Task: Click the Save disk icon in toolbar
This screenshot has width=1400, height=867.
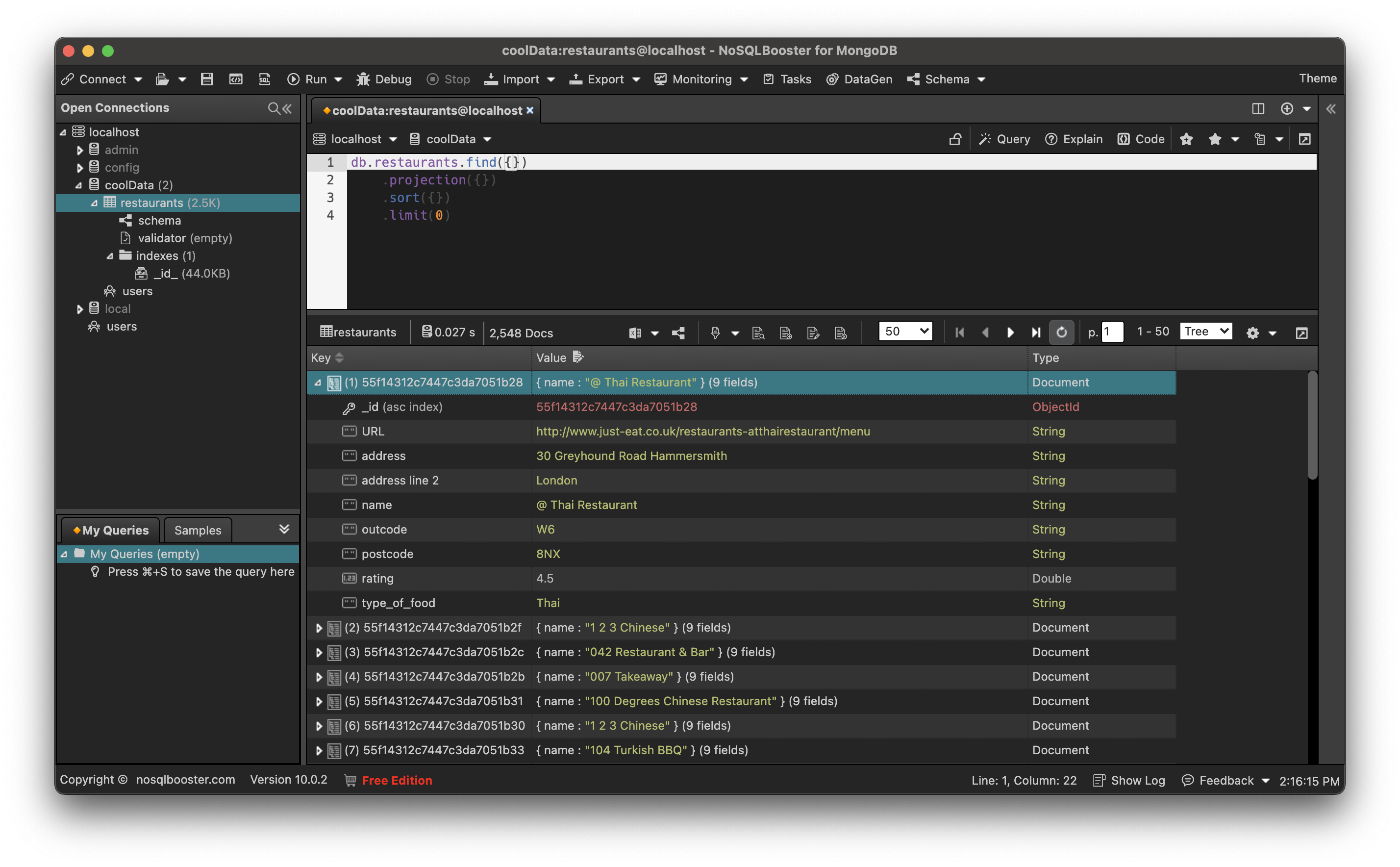Action: [207, 79]
